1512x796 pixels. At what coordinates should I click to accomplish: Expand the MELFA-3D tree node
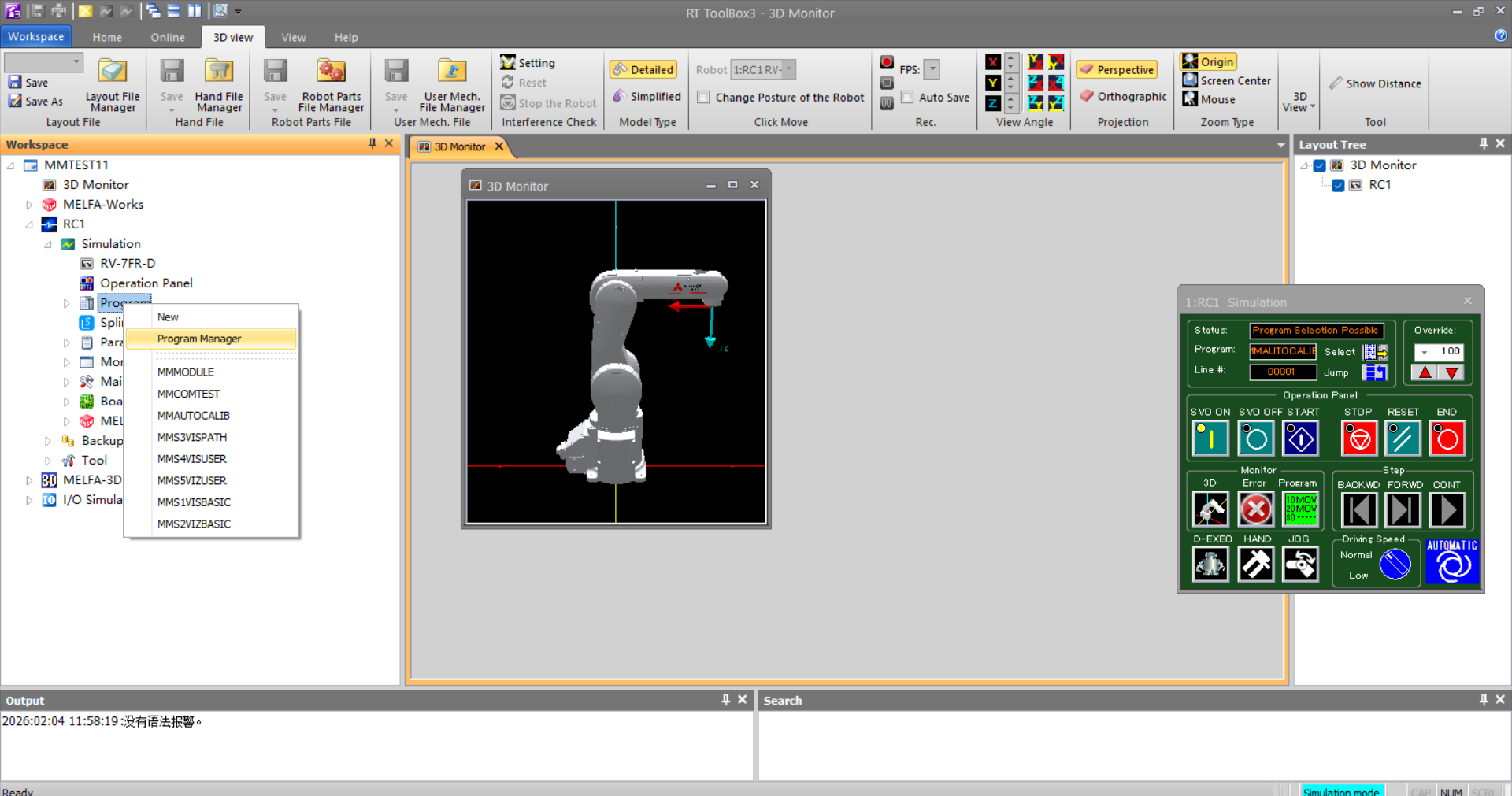(29, 480)
